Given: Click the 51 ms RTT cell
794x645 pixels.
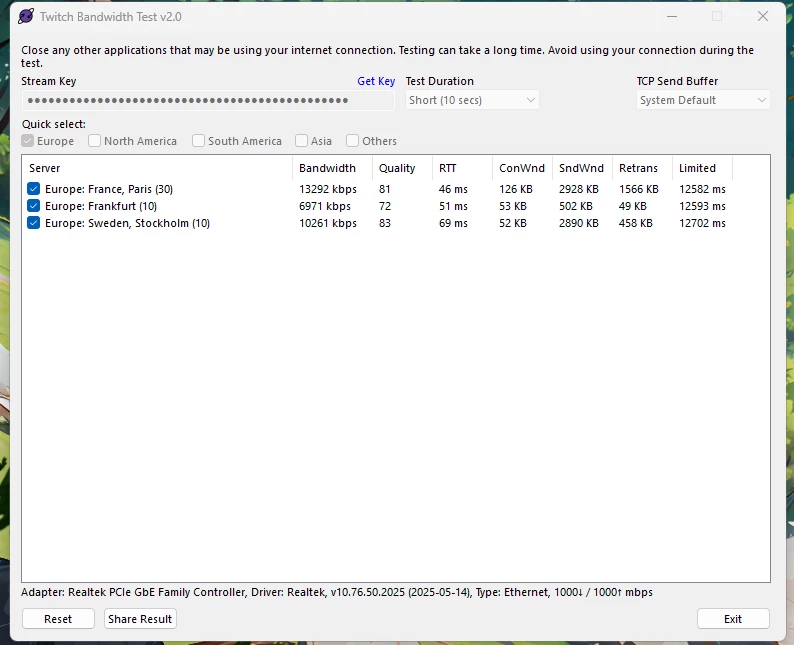Looking at the screenshot, I should [453, 206].
